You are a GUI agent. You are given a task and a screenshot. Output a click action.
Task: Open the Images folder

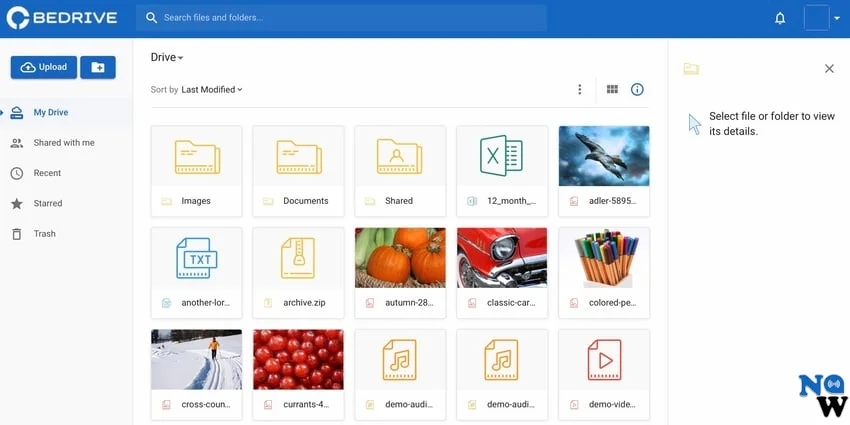(196, 170)
